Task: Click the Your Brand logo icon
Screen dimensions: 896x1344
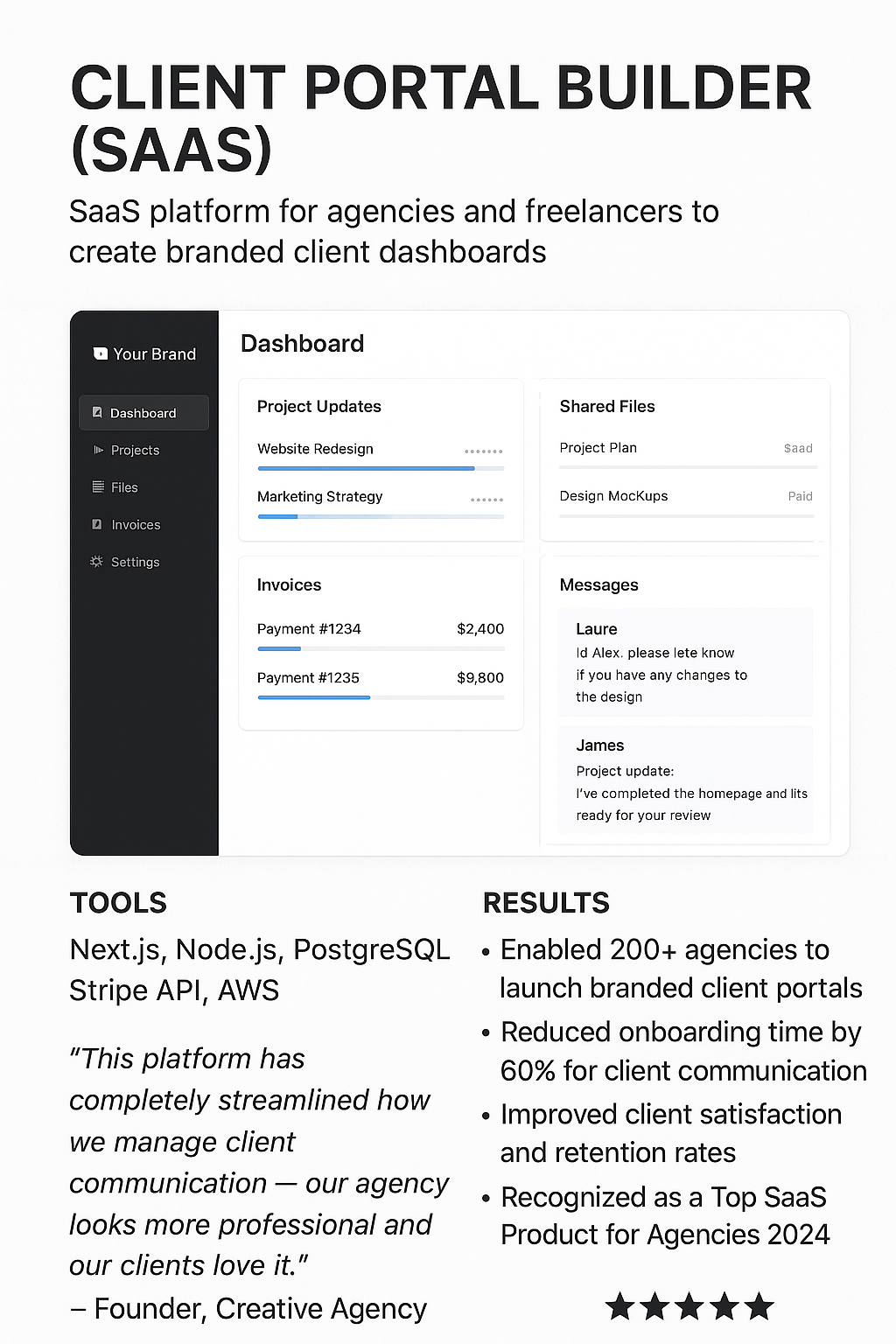Action: pyautogui.click(x=101, y=353)
